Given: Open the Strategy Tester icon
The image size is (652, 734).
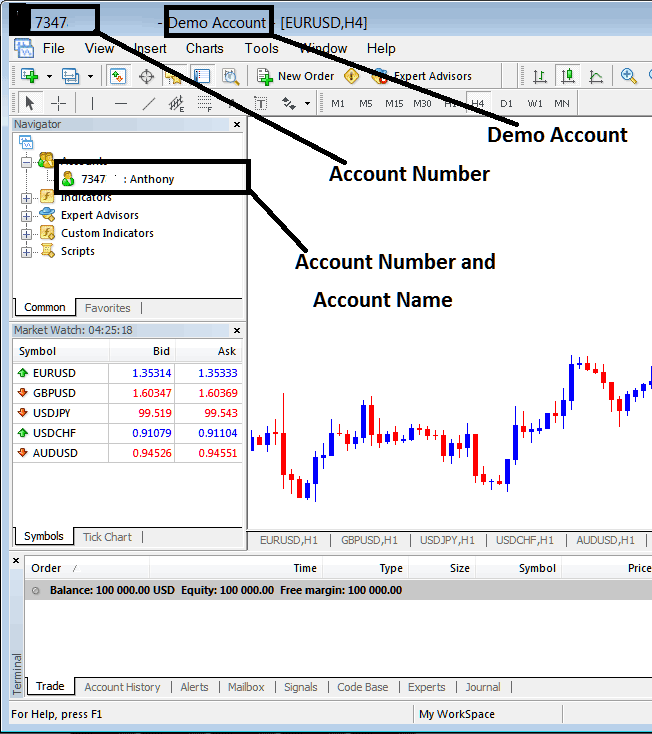Looking at the screenshot, I should (x=230, y=76).
